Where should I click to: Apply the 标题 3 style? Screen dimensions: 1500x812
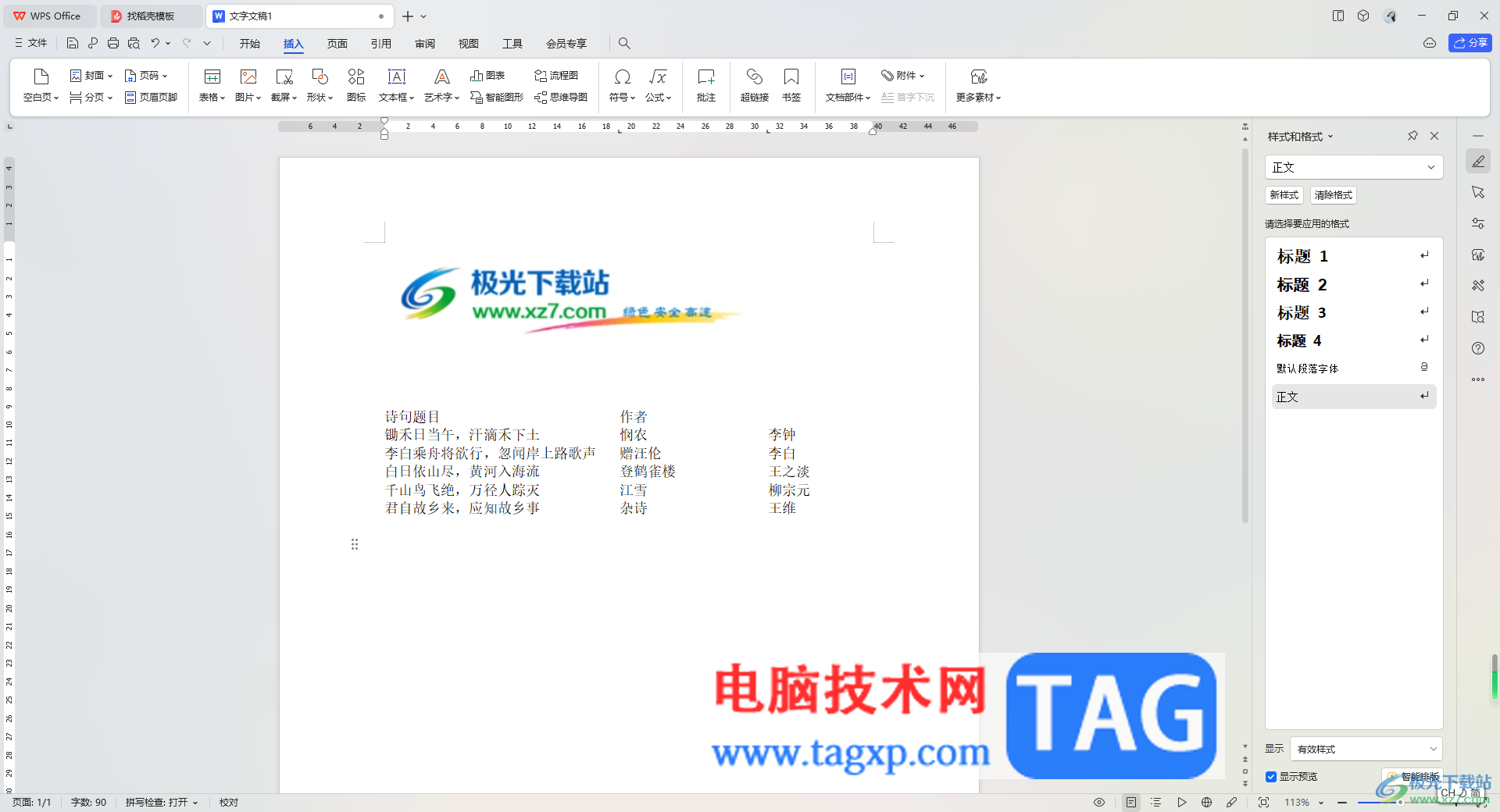tap(1353, 312)
